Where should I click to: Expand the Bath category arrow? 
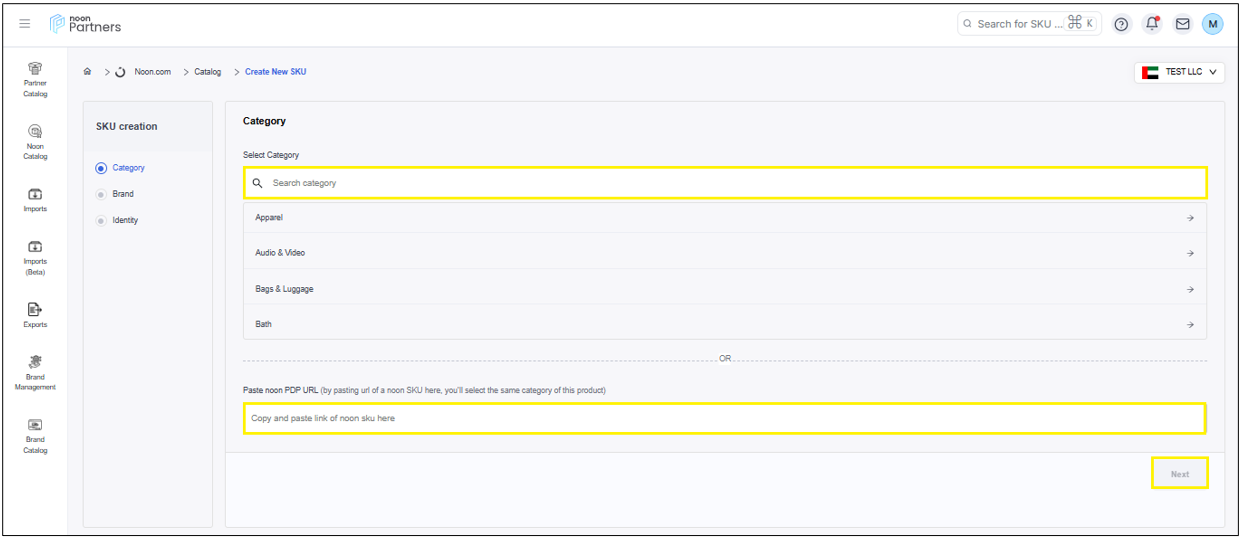[1190, 324]
